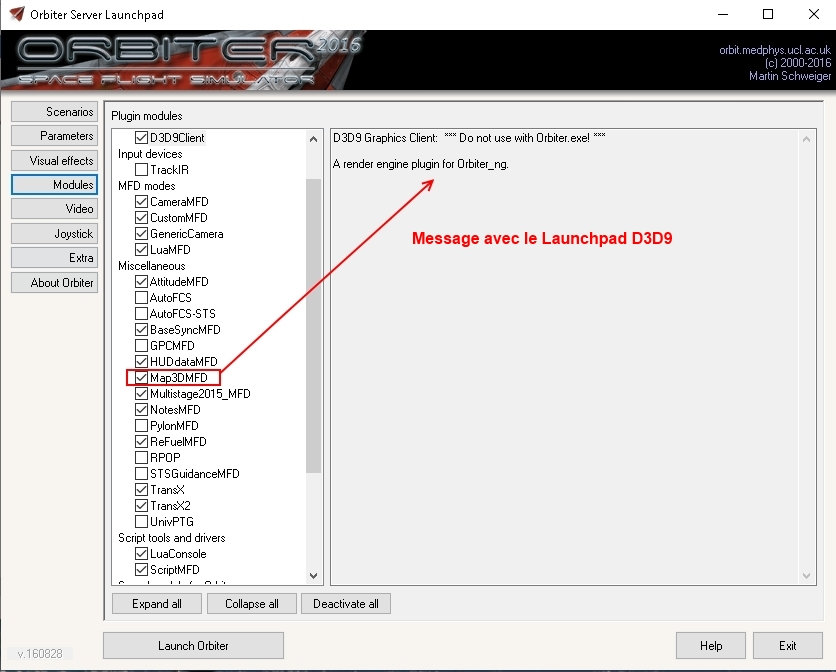Uncheck HUDdataMFD module
Screen dimensions: 836x672
click(x=141, y=362)
